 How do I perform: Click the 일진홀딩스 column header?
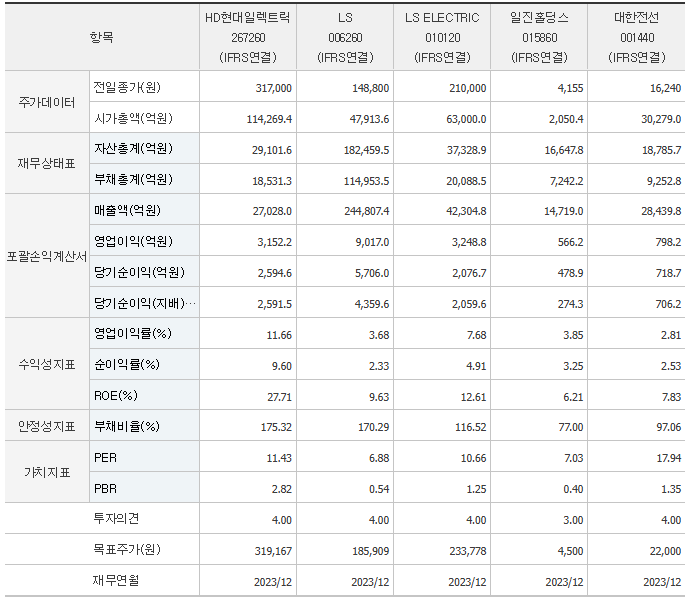(x=539, y=37)
